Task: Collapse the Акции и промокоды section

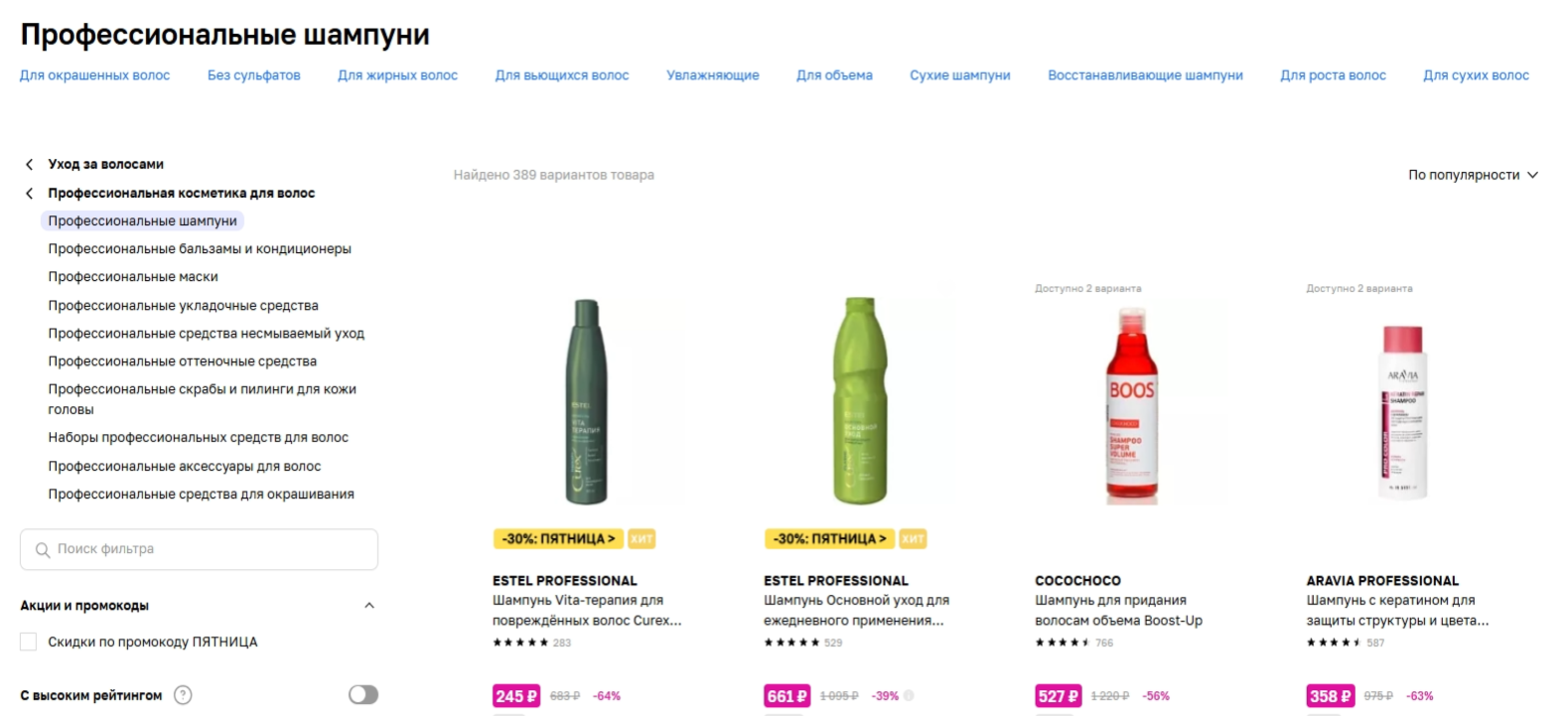Action: (x=369, y=606)
